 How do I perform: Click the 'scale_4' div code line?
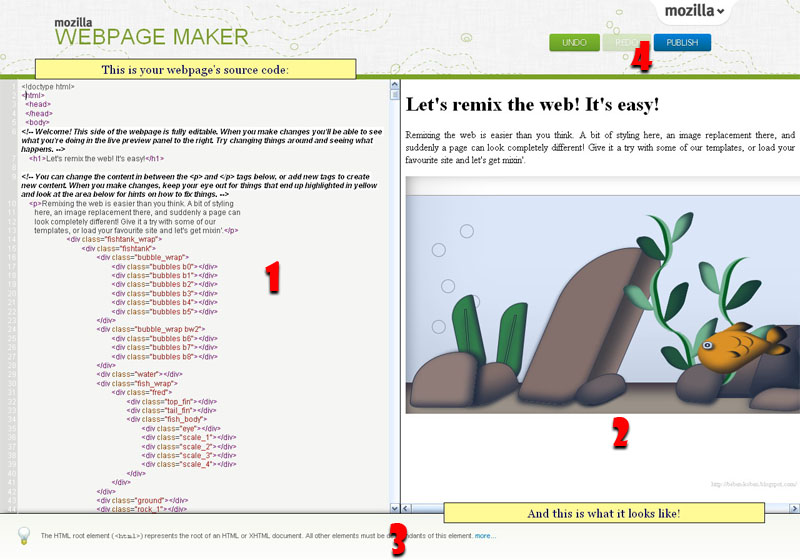pos(189,465)
